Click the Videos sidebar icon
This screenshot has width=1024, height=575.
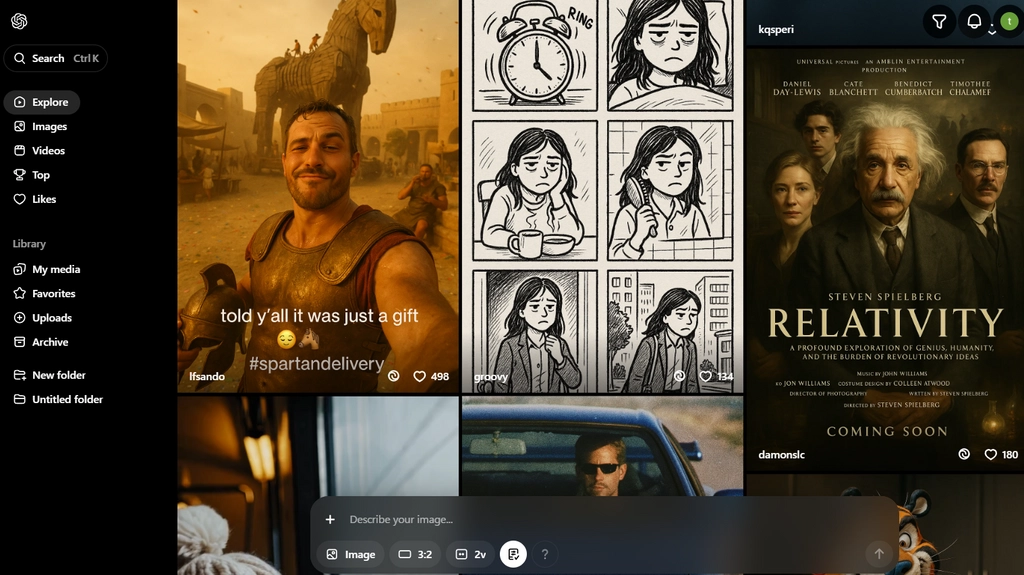(x=20, y=150)
